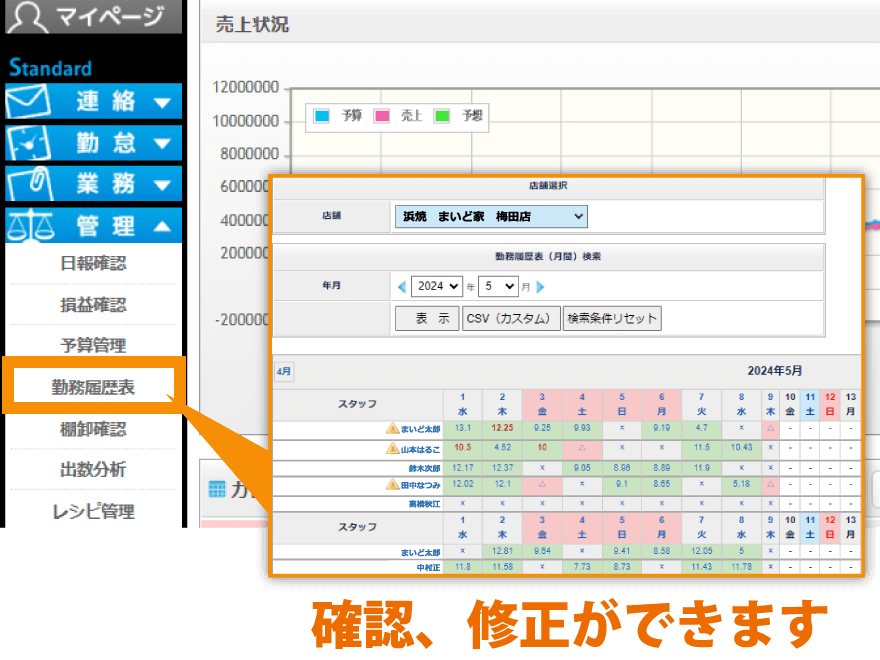The image size is (880, 660).
Task: Click the 業務 paperclip icon
Action: pyautogui.click(x=30, y=184)
